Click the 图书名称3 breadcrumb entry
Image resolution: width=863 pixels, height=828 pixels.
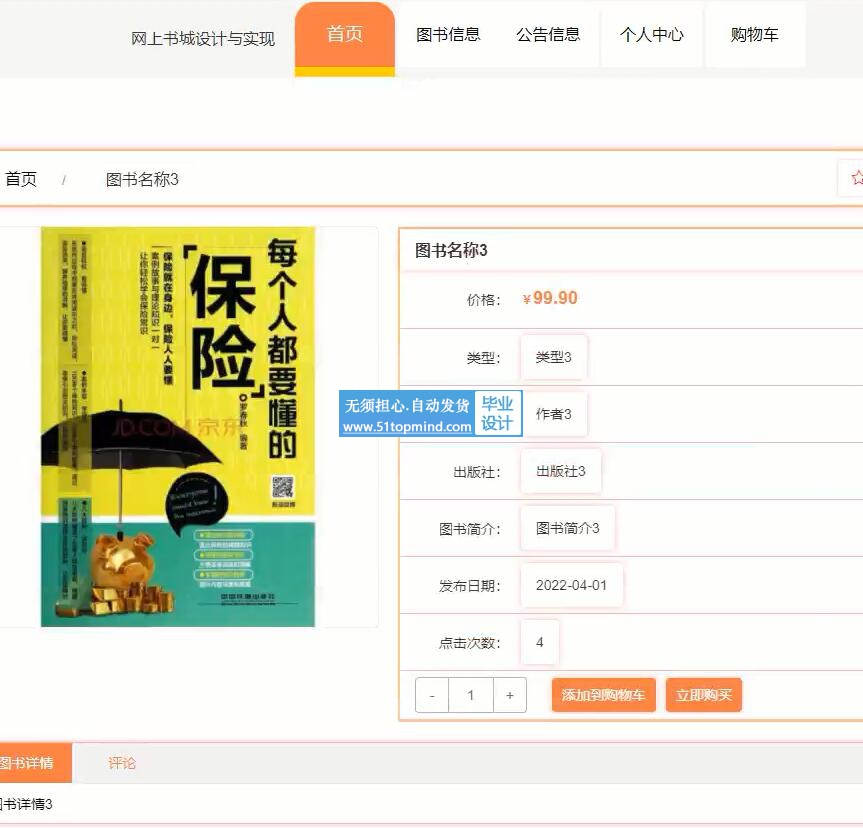tap(142, 179)
